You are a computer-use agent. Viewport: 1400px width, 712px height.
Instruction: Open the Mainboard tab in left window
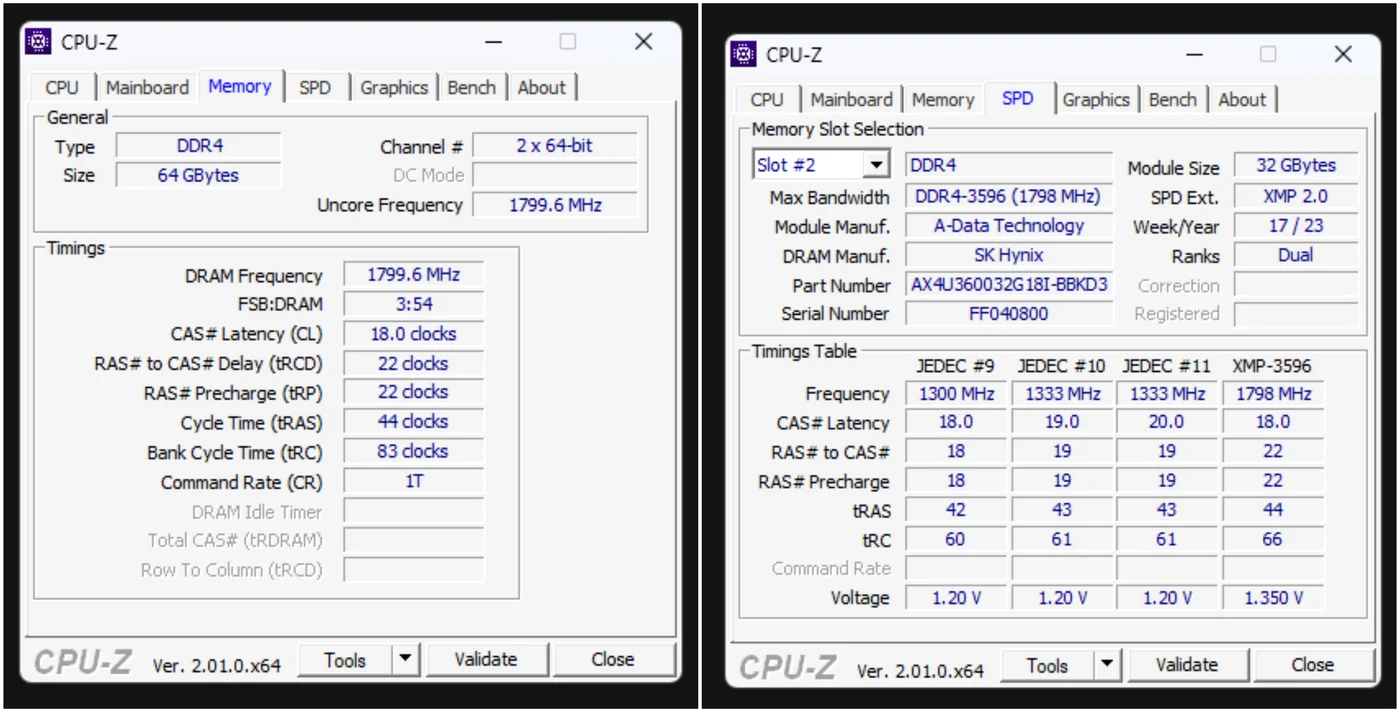pos(147,87)
